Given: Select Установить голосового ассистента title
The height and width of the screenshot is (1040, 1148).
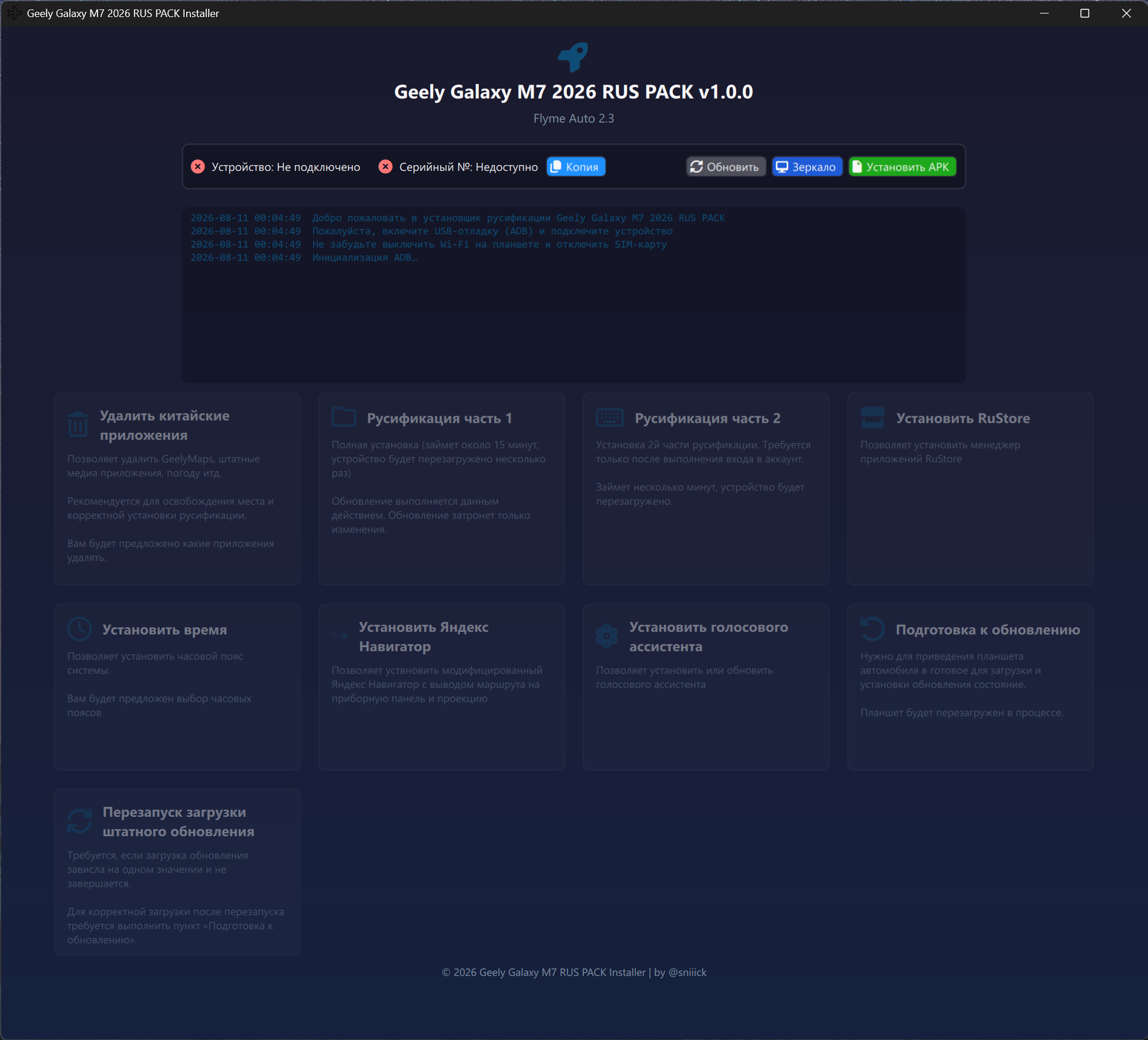Looking at the screenshot, I should click(x=709, y=637).
